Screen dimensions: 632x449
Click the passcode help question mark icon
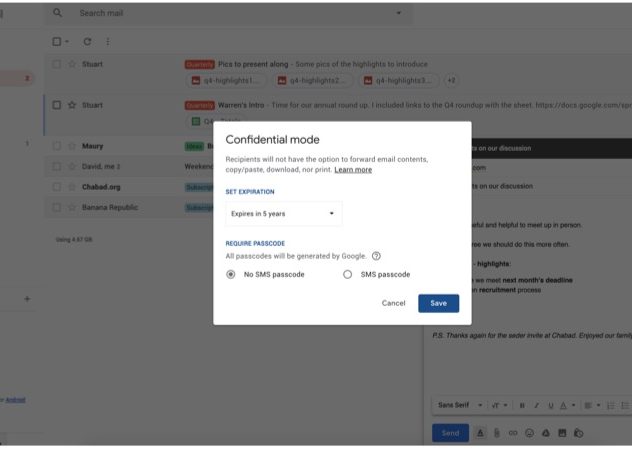(x=376, y=256)
